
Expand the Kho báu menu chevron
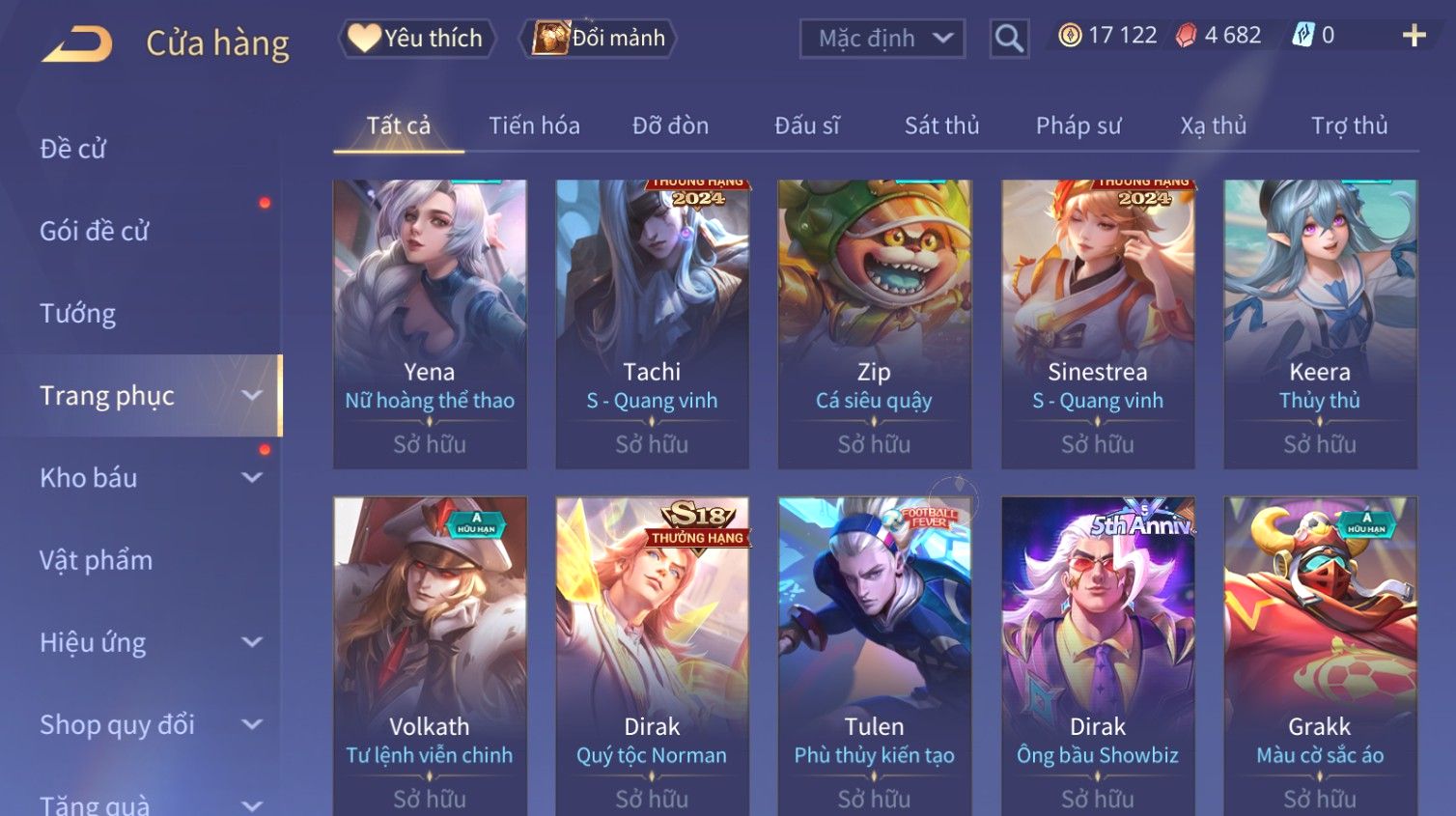pyautogui.click(x=252, y=477)
